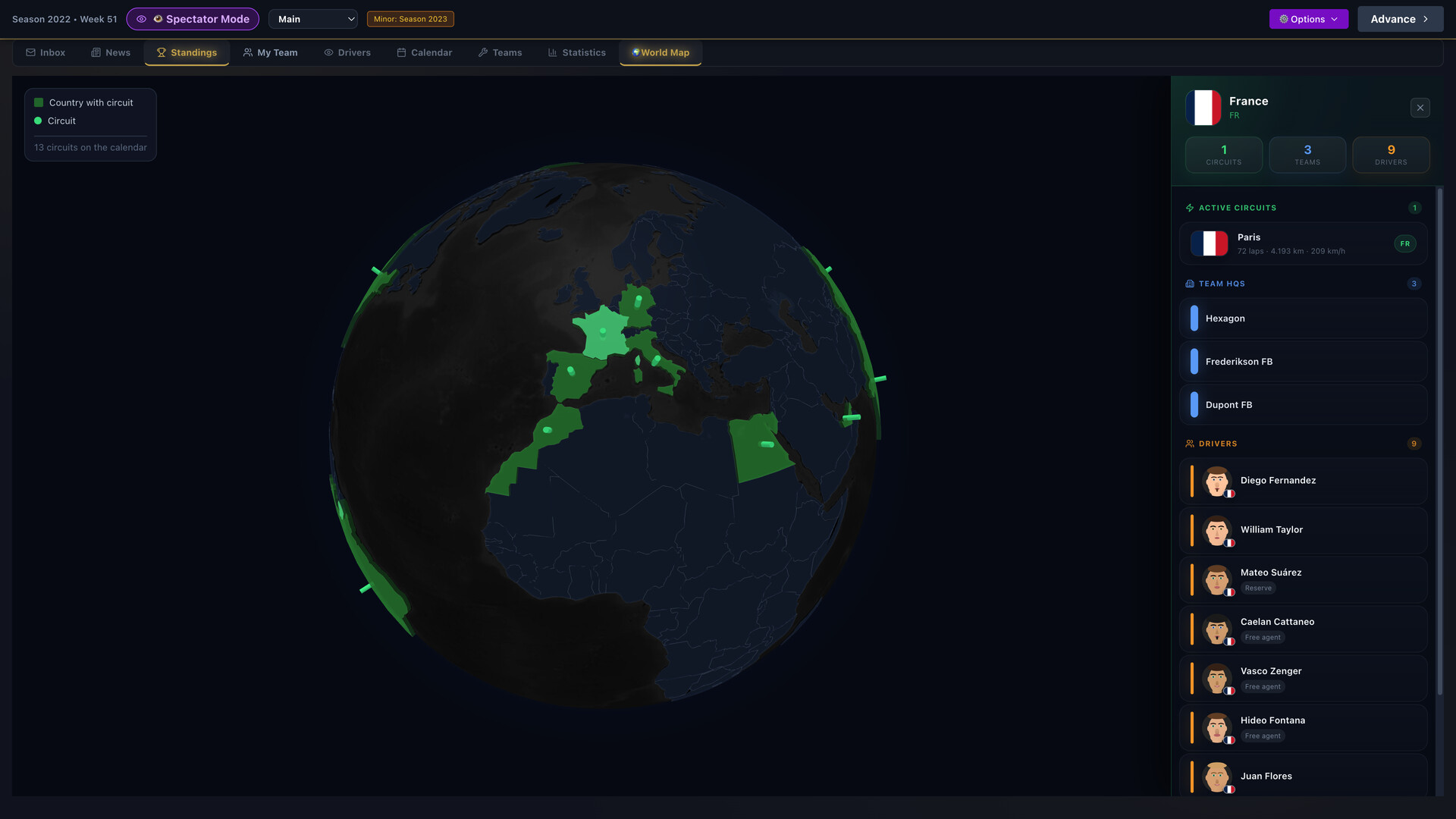Image resolution: width=1456 pixels, height=819 pixels.
Task: Select the Circuits stat card
Action: (x=1224, y=155)
